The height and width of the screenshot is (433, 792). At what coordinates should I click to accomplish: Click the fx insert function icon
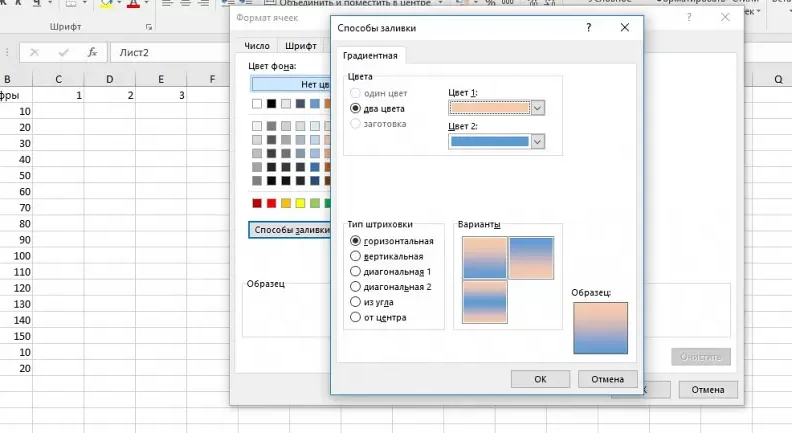pos(92,52)
